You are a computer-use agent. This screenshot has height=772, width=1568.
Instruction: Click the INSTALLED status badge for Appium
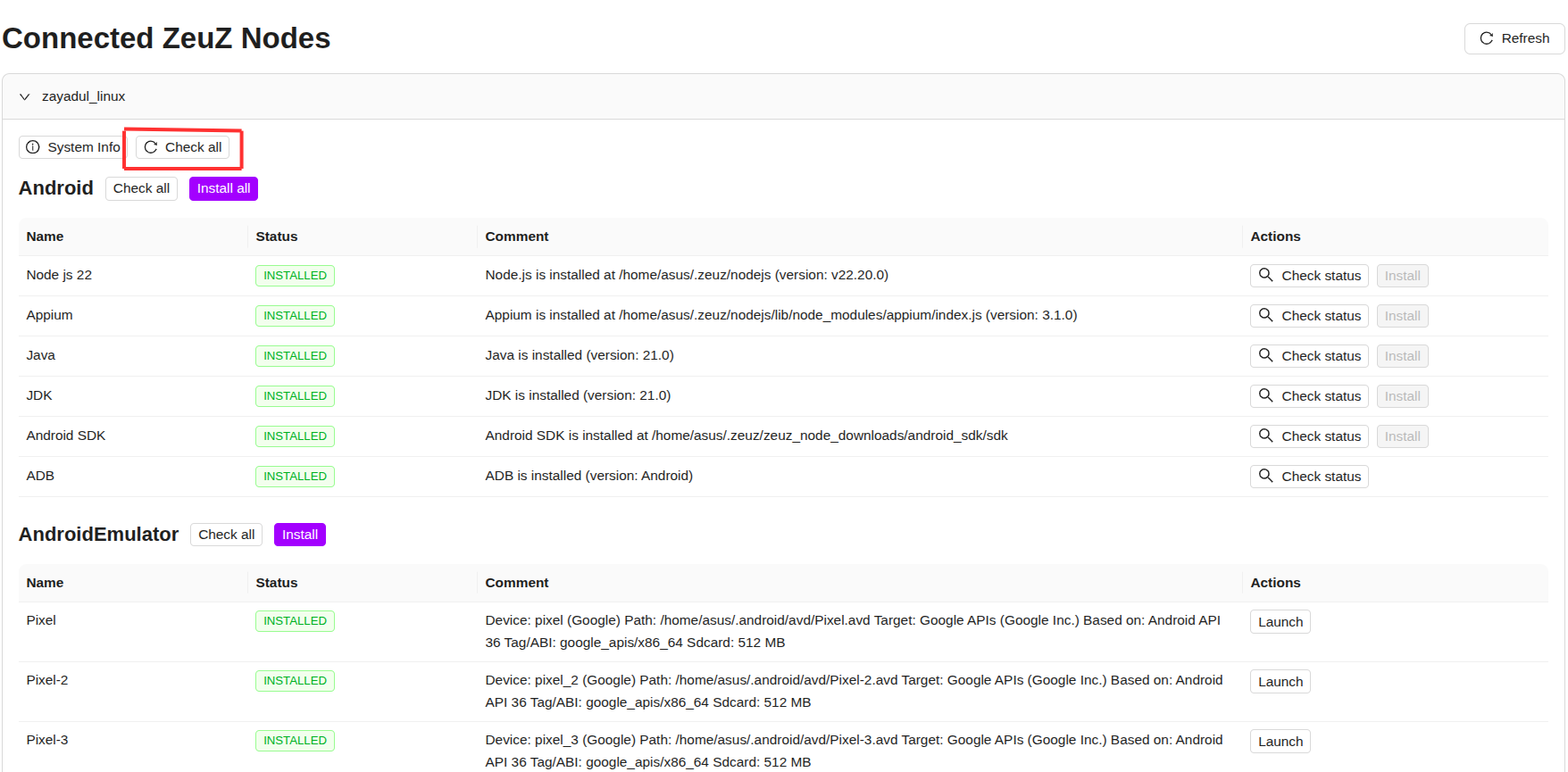tap(295, 316)
